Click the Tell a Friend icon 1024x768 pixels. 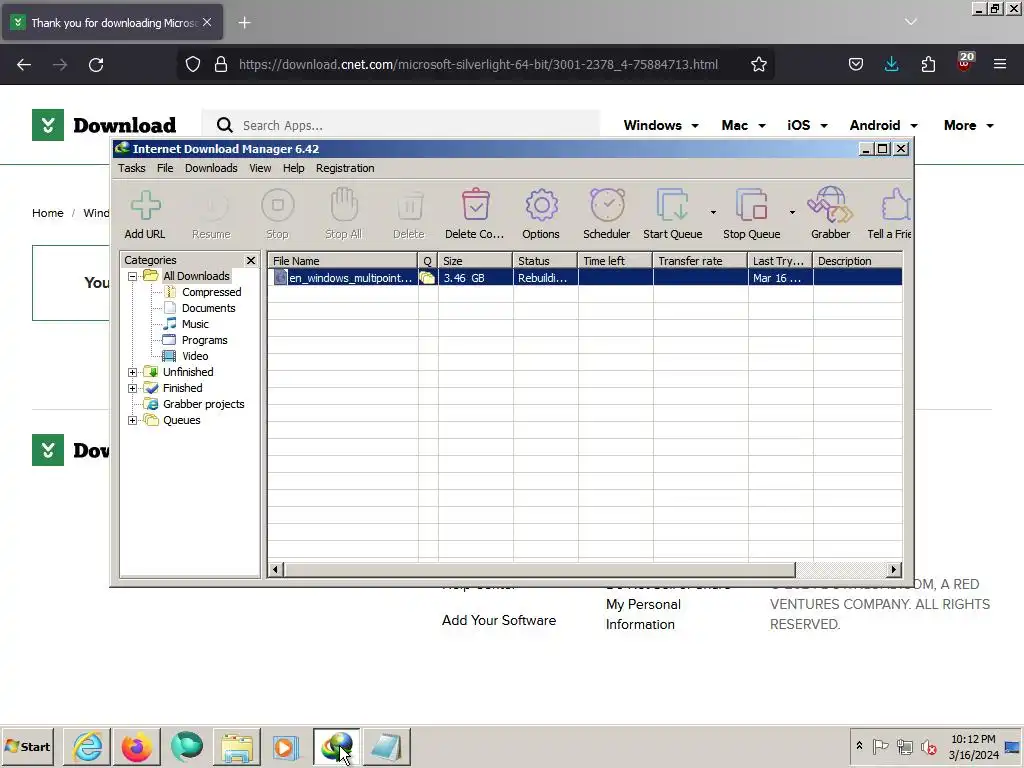click(x=895, y=206)
